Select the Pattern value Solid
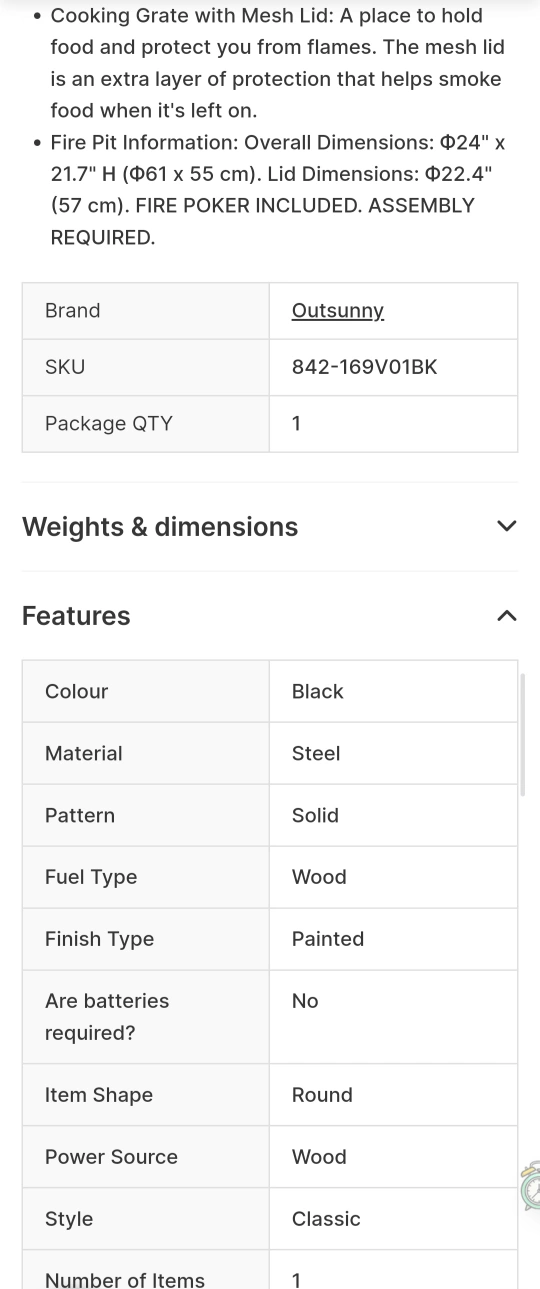 [x=315, y=815]
